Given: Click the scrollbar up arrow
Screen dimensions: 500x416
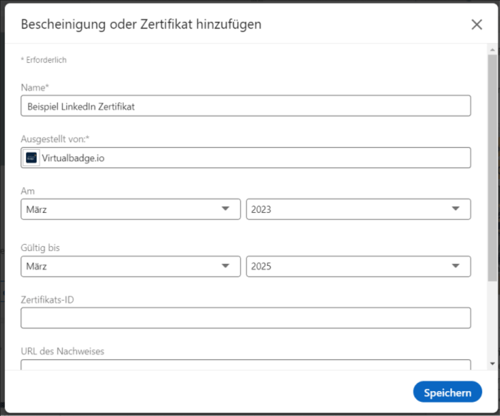Looking at the screenshot, I should tap(492, 50).
